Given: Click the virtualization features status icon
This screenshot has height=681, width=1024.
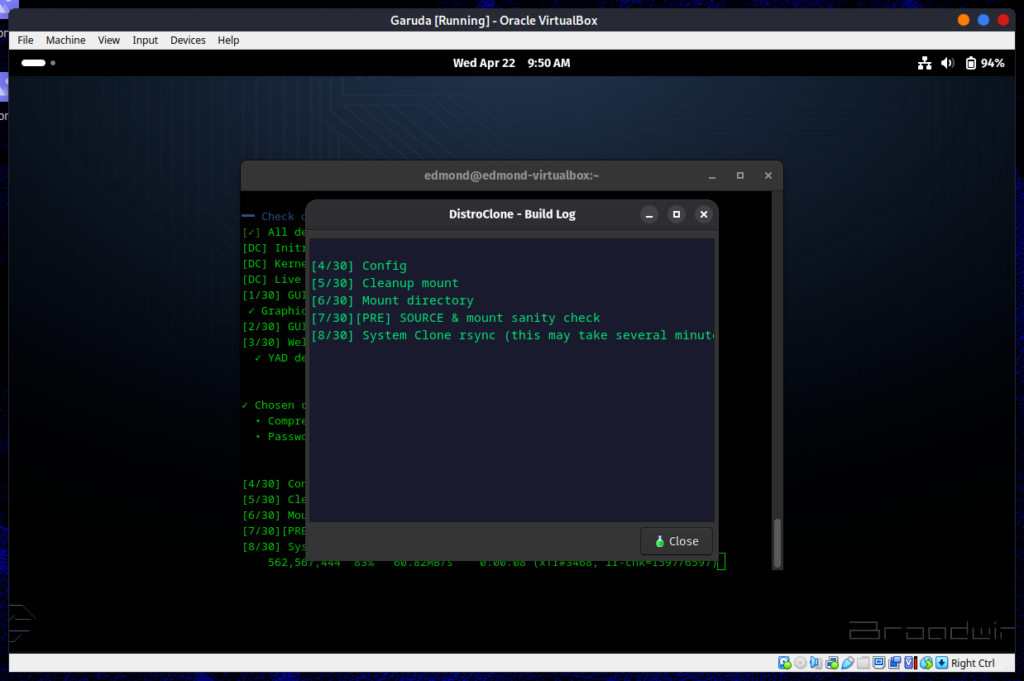Looking at the screenshot, I should (x=908, y=662).
